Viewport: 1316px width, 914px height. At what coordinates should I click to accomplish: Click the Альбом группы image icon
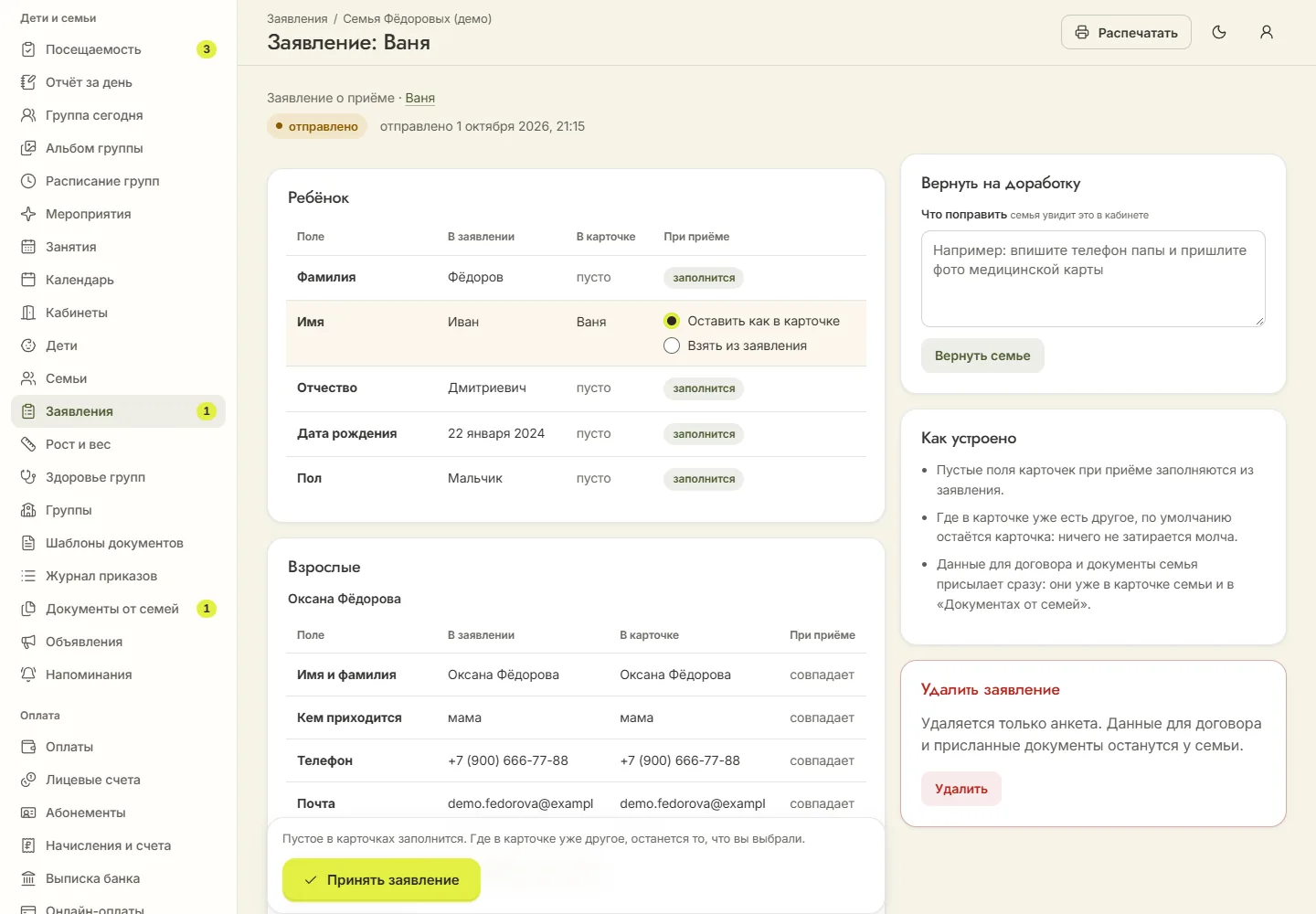coord(28,148)
